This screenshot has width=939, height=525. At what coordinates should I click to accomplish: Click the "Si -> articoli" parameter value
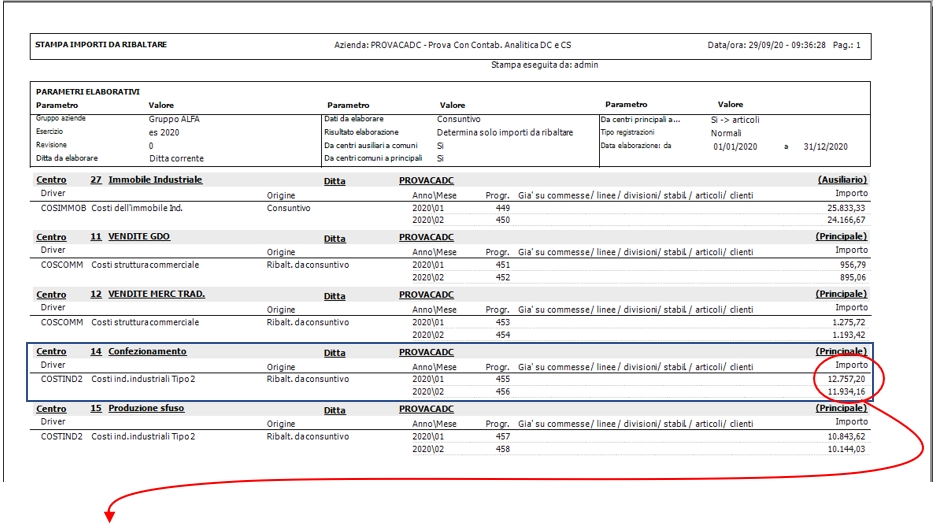(x=735, y=120)
